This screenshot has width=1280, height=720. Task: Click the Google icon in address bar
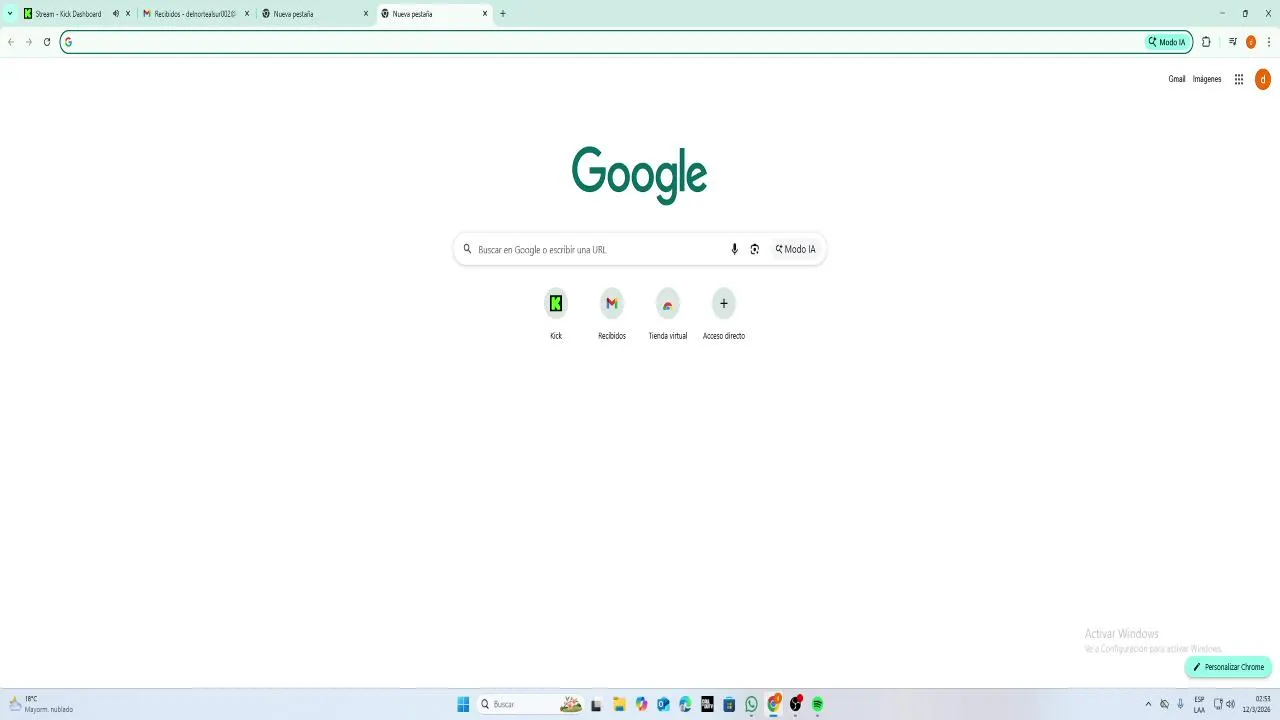69,42
